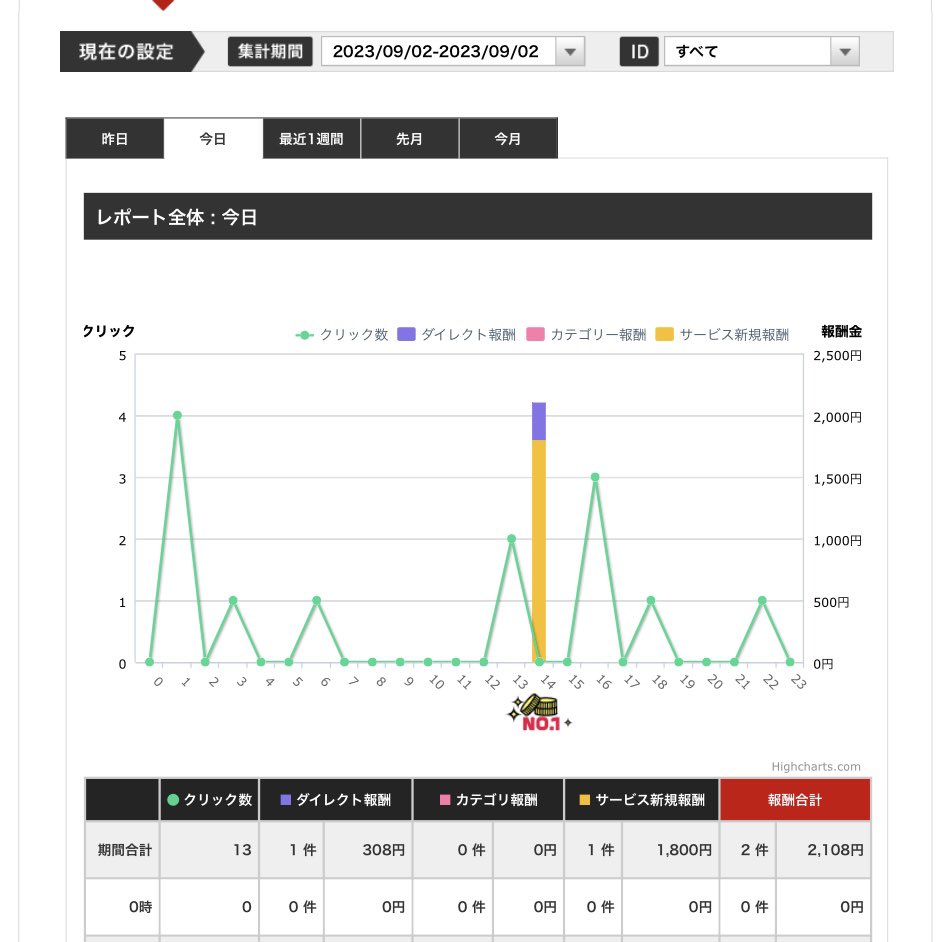Screen dimensions: 948x942
Task: Click the 2,500円 axis label
Action: (837, 356)
